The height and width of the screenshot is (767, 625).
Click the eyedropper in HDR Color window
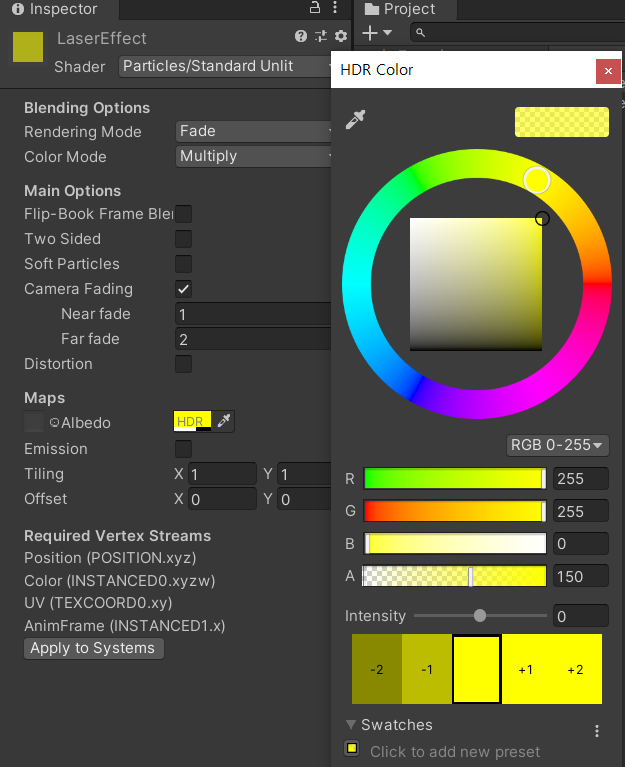click(355, 121)
